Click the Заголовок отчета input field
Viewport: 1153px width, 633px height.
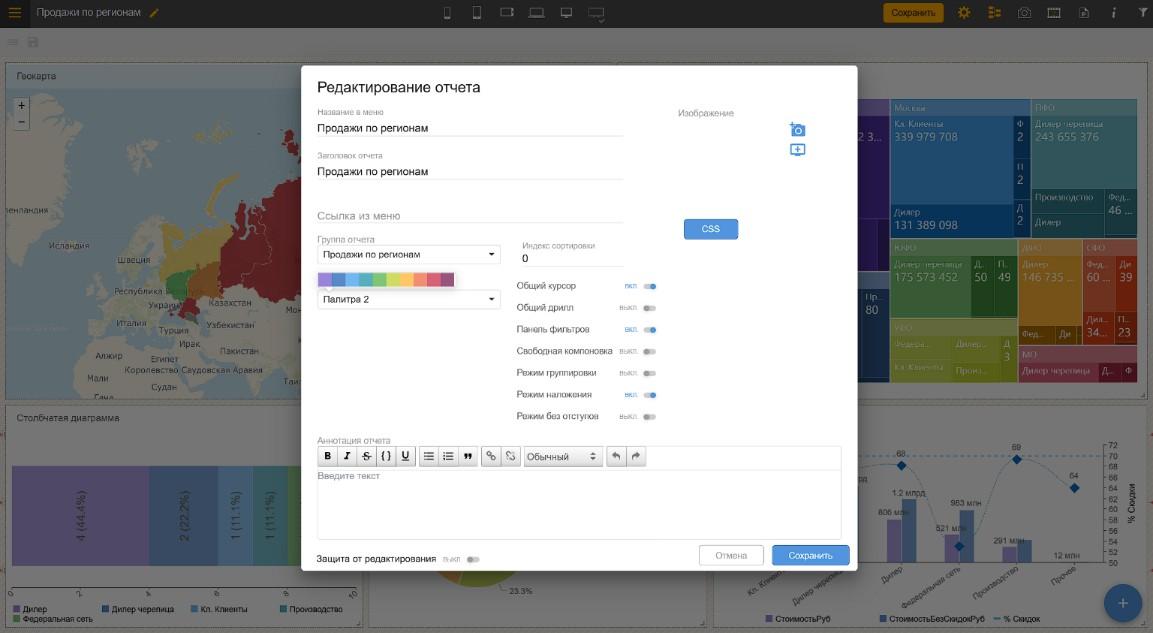(470, 171)
